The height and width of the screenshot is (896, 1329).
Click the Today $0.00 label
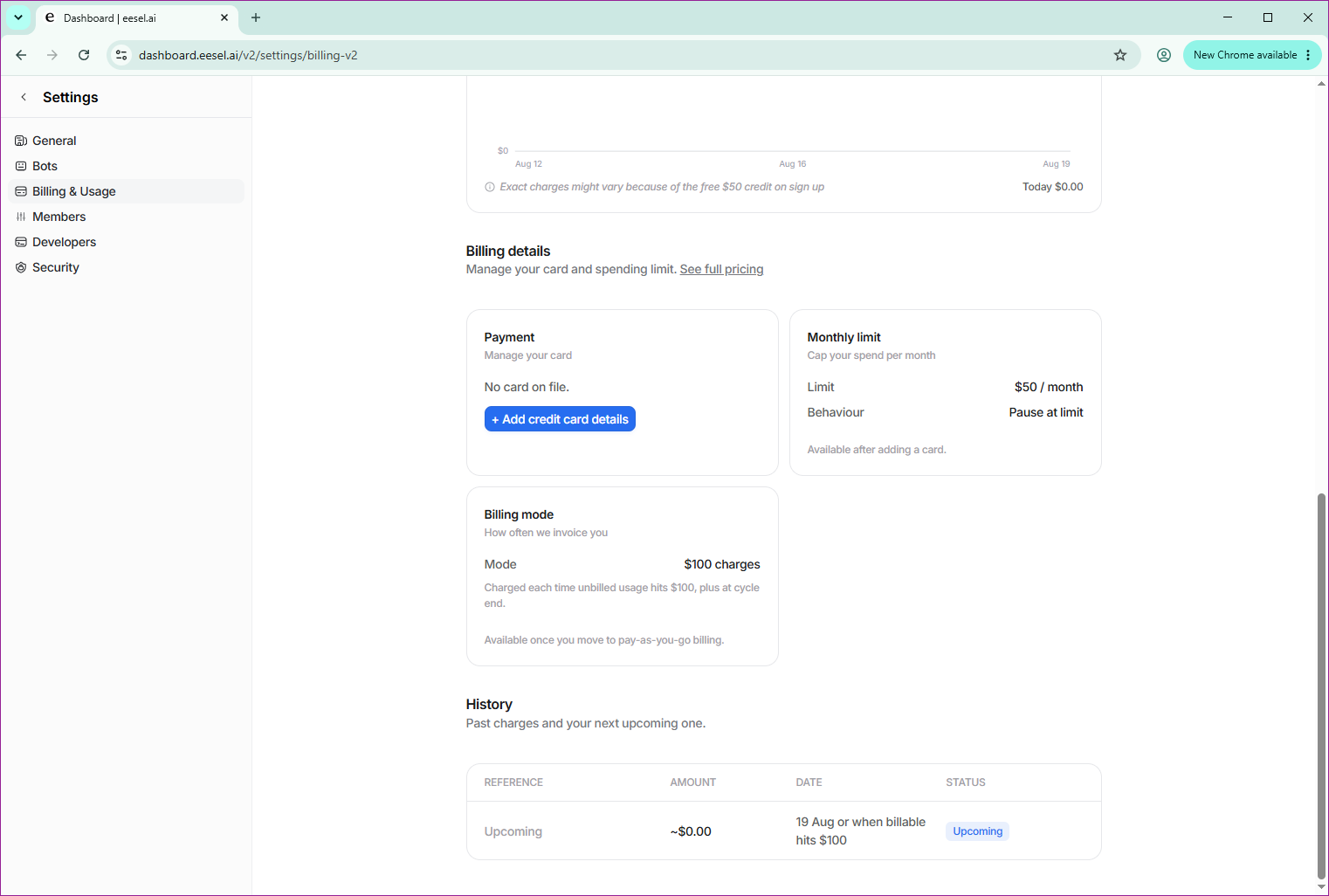pyautogui.click(x=1053, y=187)
